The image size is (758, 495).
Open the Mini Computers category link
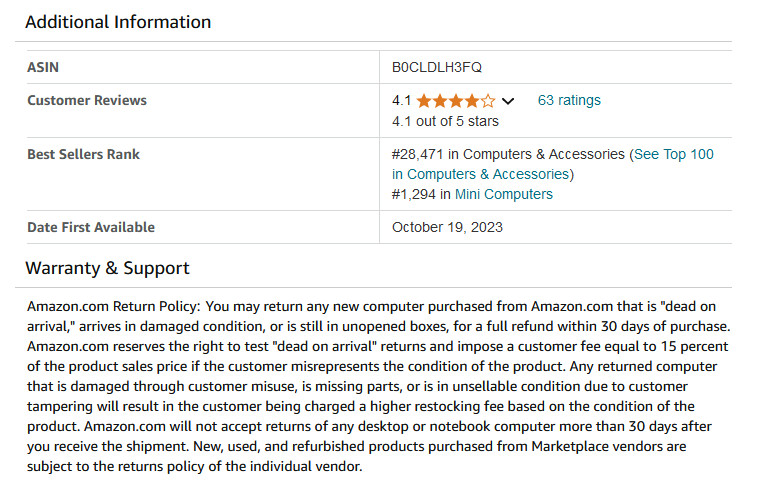(x=504, y=194)
